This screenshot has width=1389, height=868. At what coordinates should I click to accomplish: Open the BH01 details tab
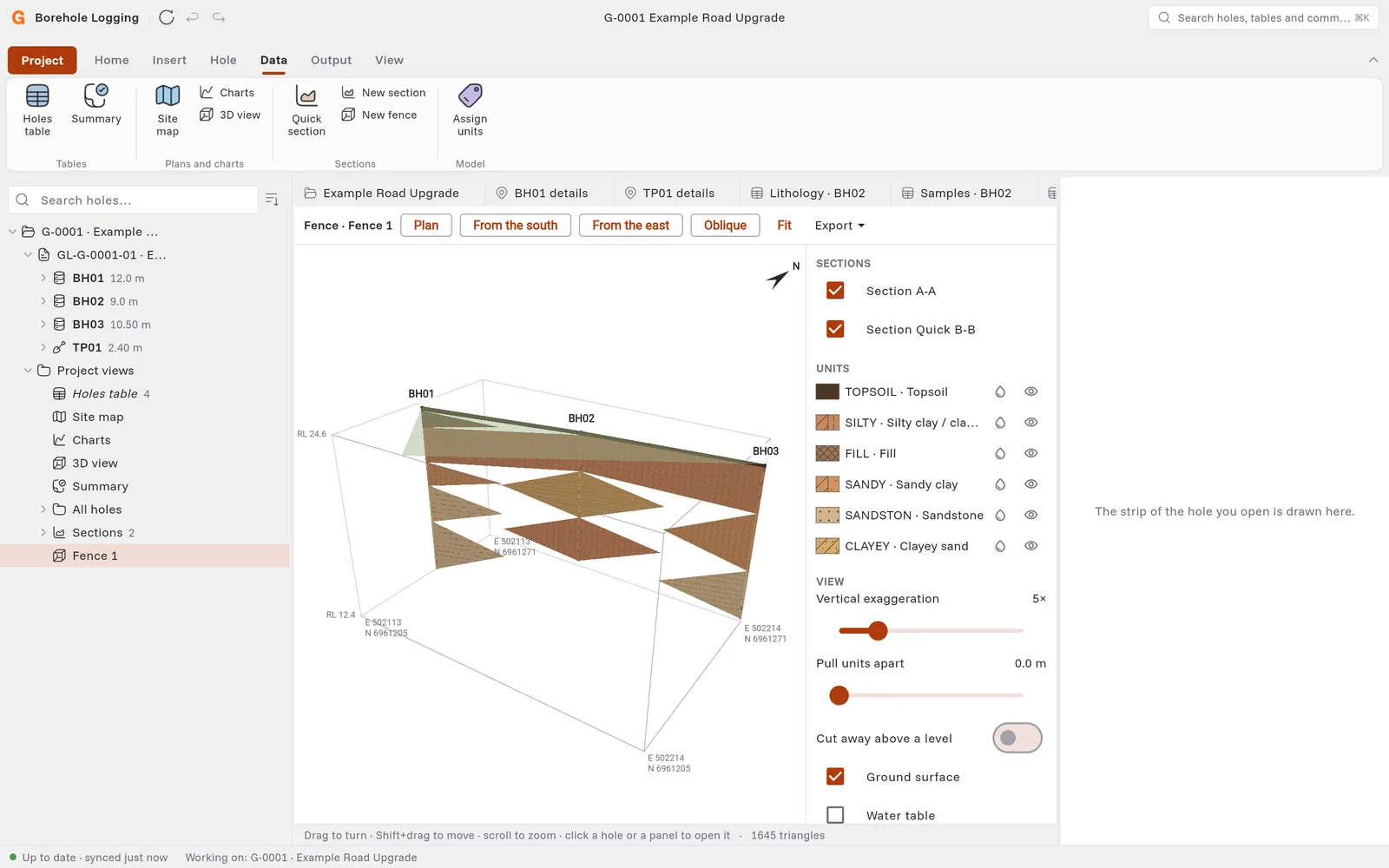[x=542, y=193]
